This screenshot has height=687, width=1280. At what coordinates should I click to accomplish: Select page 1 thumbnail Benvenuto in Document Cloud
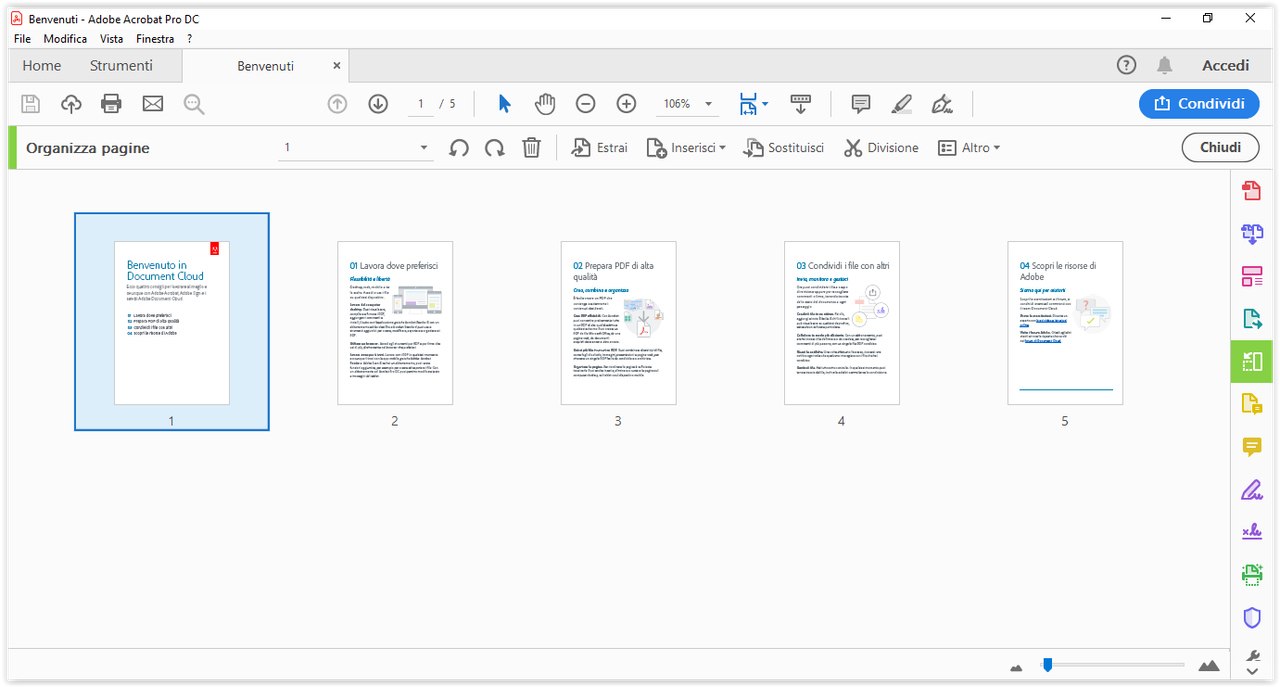click(172, 323)
